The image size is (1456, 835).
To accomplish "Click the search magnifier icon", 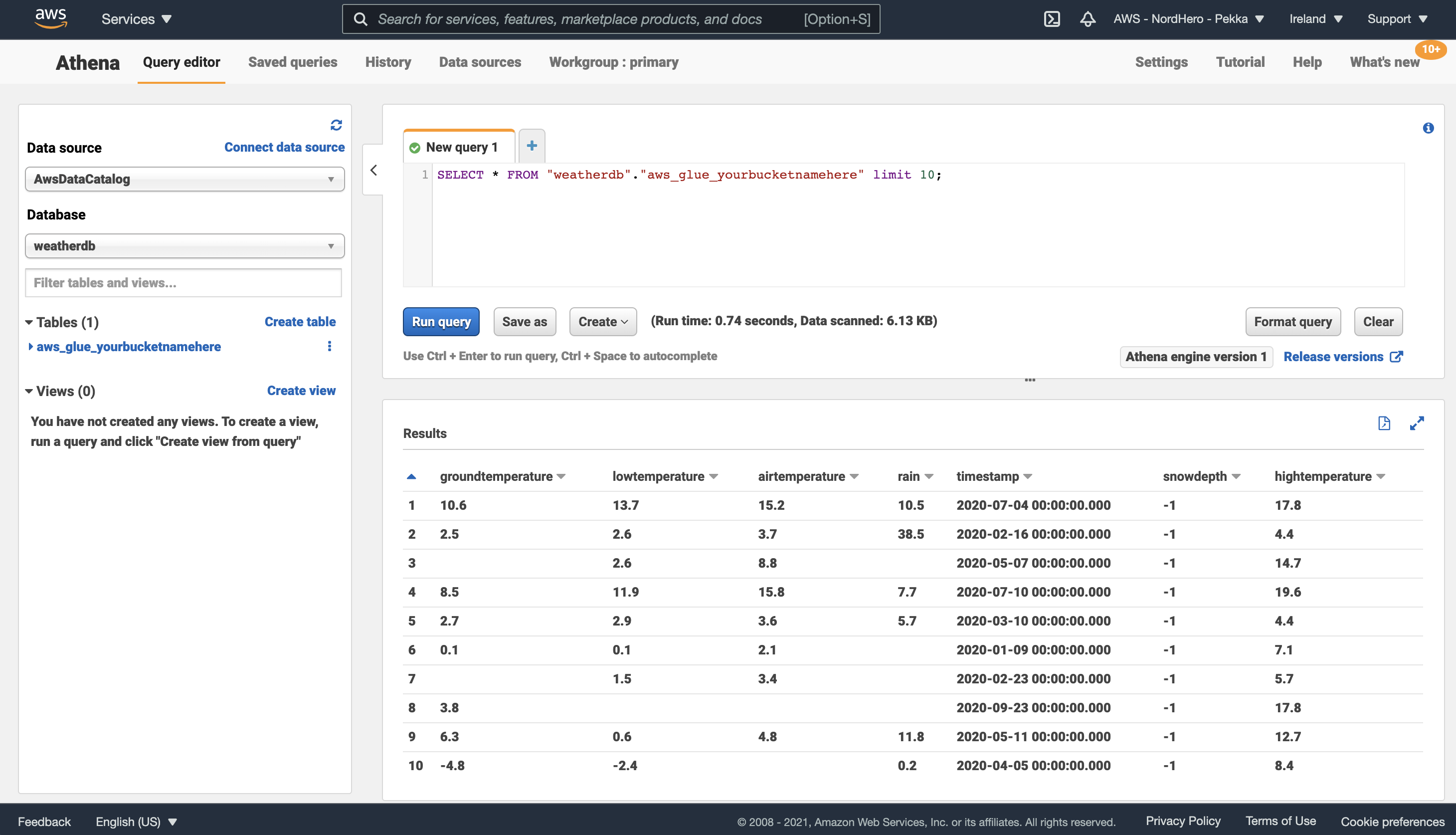I will click(x=360, y=19).
